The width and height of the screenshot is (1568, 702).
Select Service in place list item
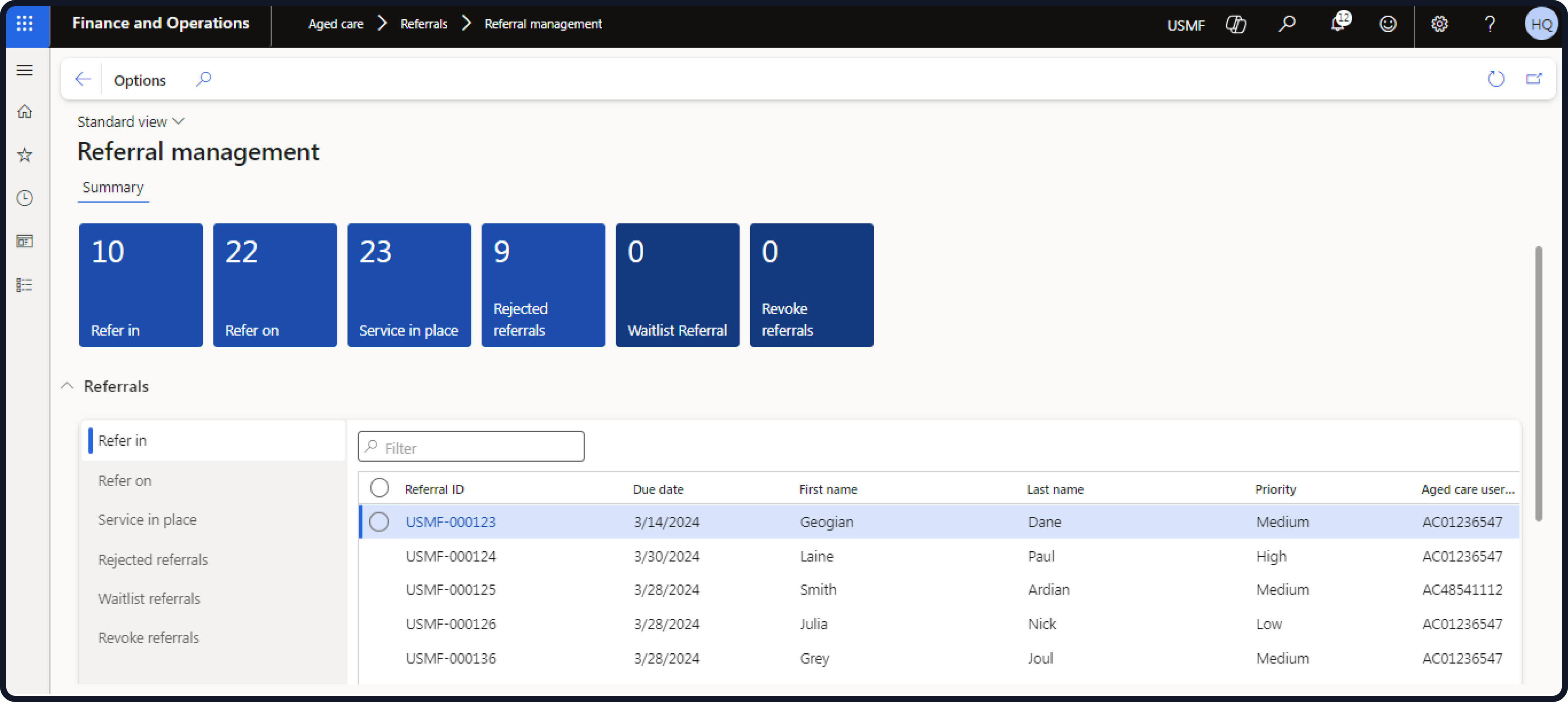214,519
